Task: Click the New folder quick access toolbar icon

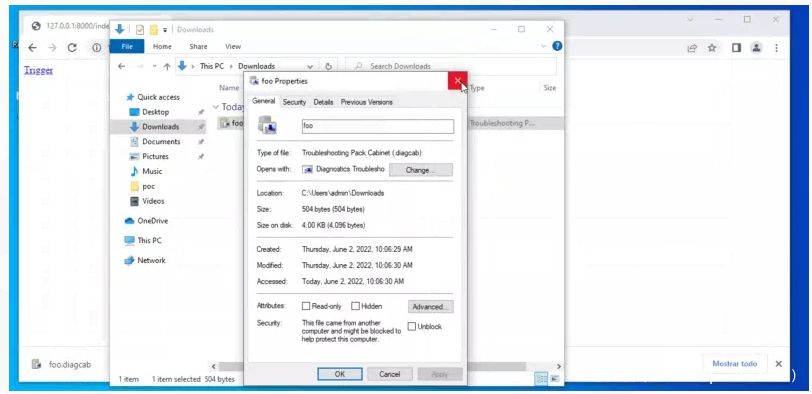Action: 154,30
